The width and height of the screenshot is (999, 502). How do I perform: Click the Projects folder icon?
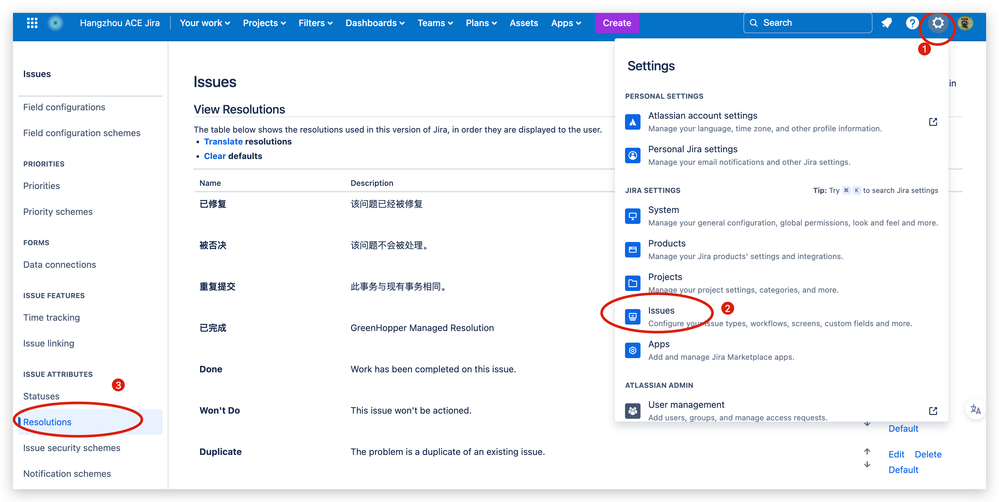[x=633, y=283]
